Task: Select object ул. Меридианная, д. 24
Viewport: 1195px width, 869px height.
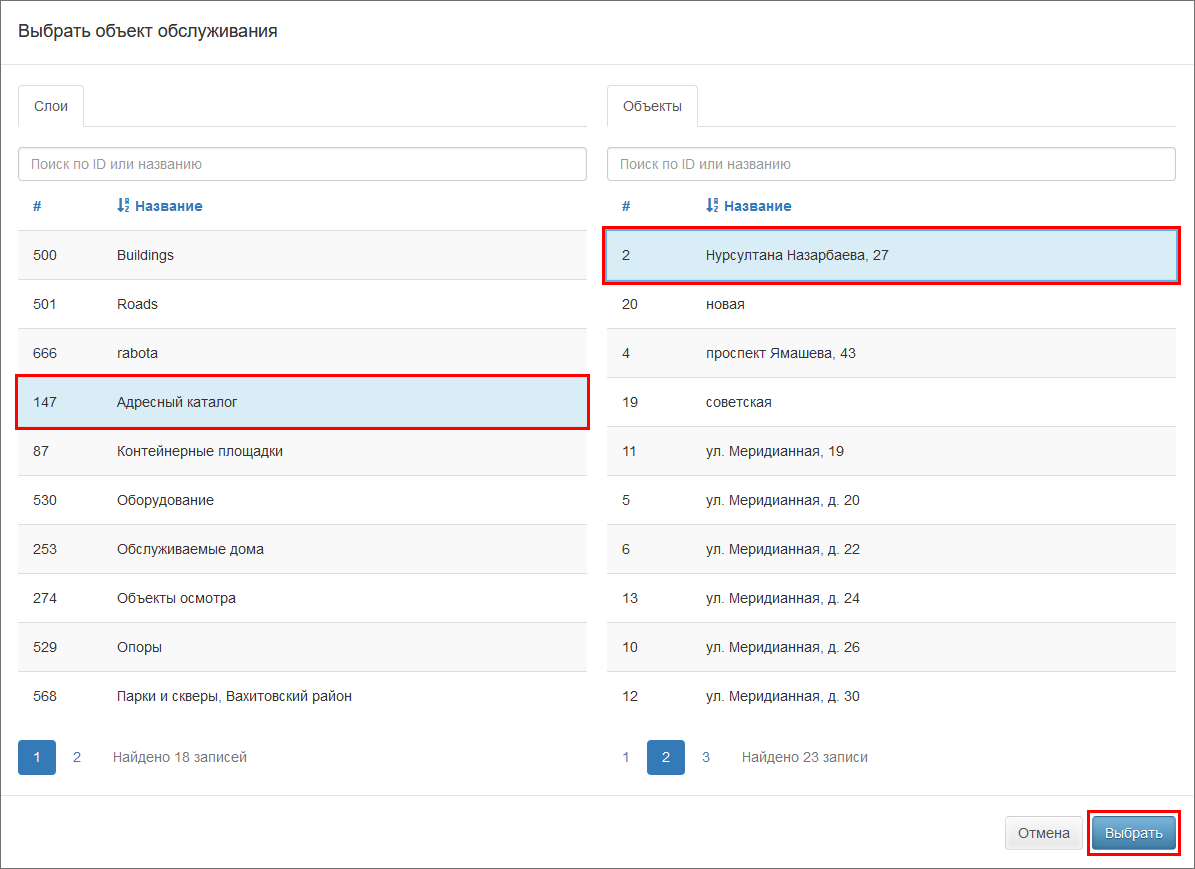Action: (890, 598)
